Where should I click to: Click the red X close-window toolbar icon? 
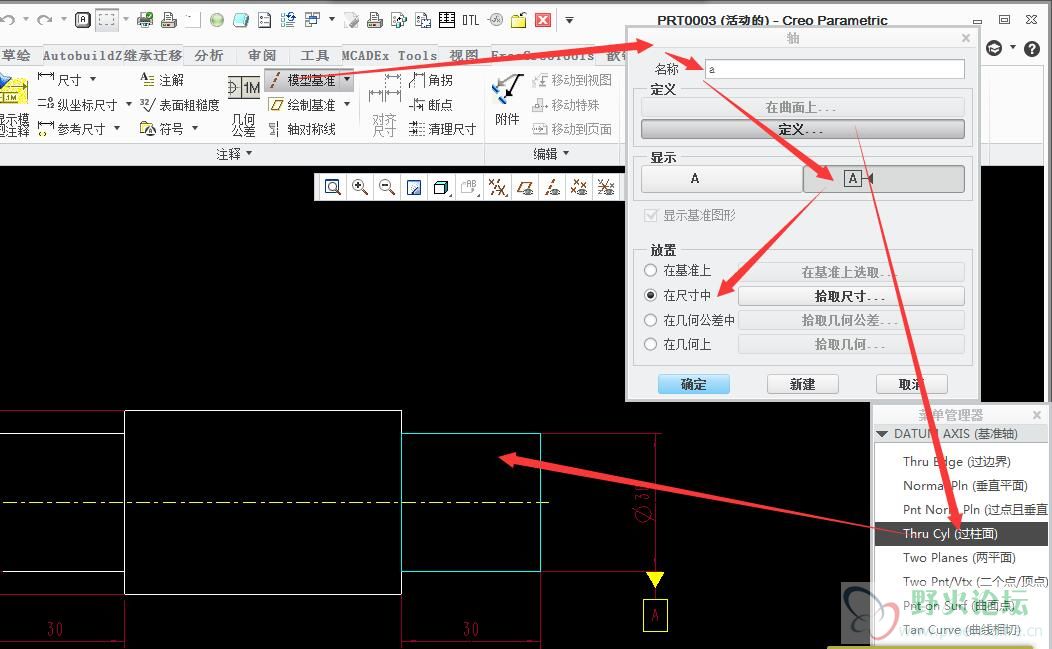[543, 20]
